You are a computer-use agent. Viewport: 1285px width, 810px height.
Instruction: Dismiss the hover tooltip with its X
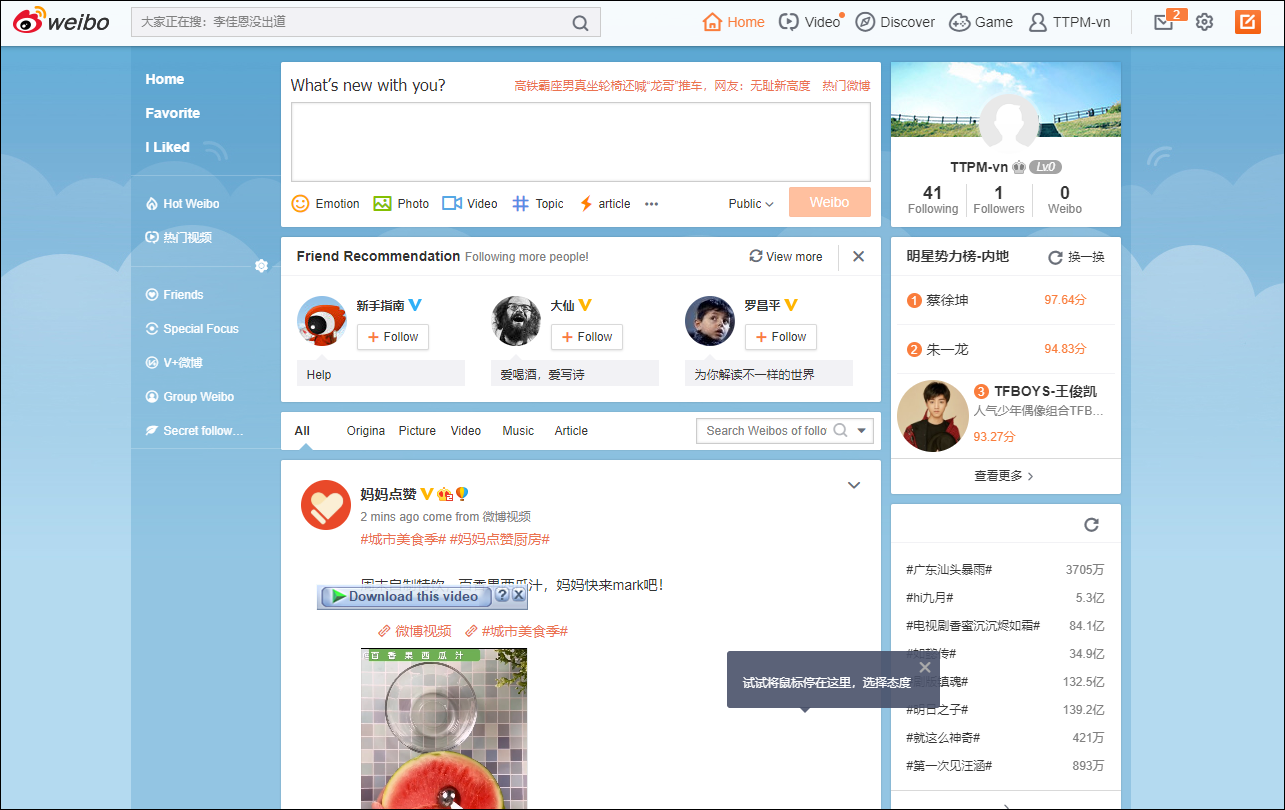pos(924,666)
